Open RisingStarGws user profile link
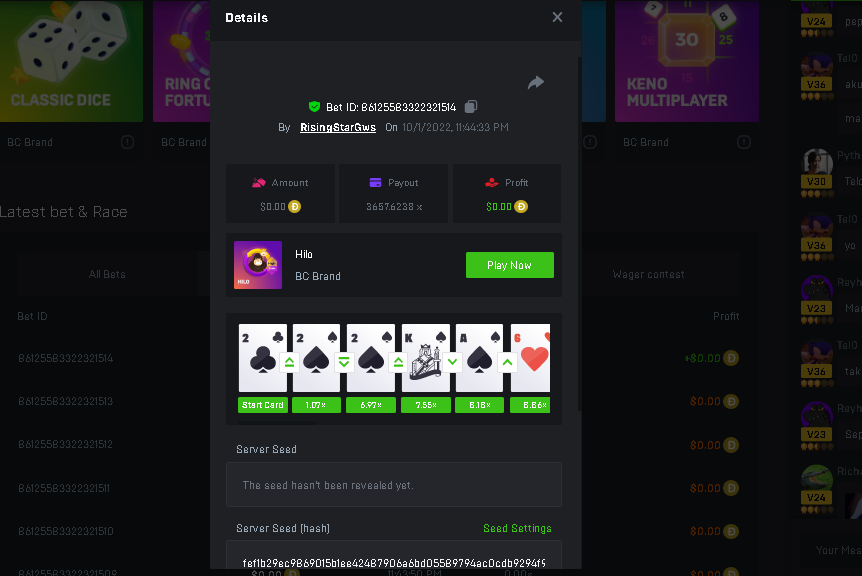862x576 pixels. [338, 128]
